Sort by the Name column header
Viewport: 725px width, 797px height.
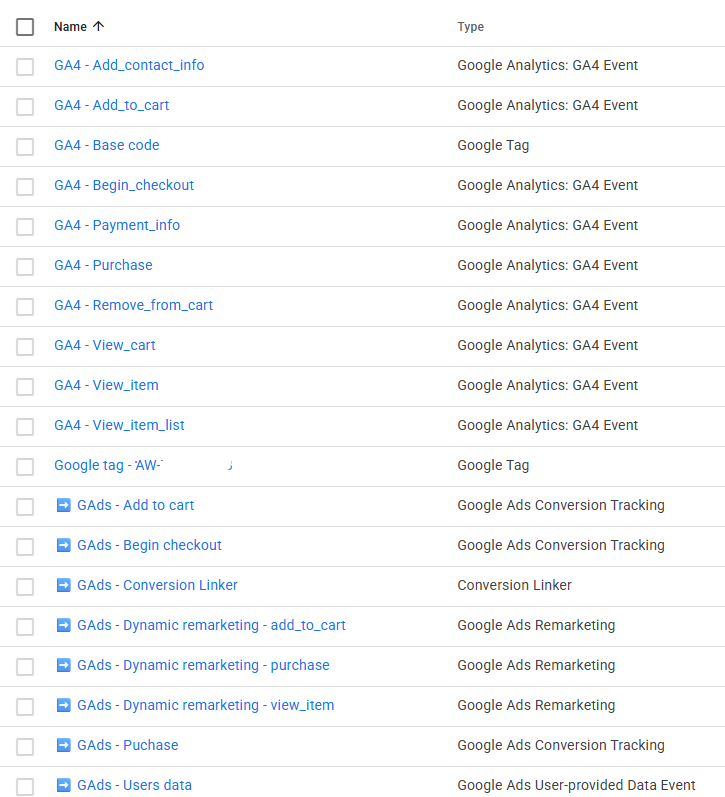70,26
